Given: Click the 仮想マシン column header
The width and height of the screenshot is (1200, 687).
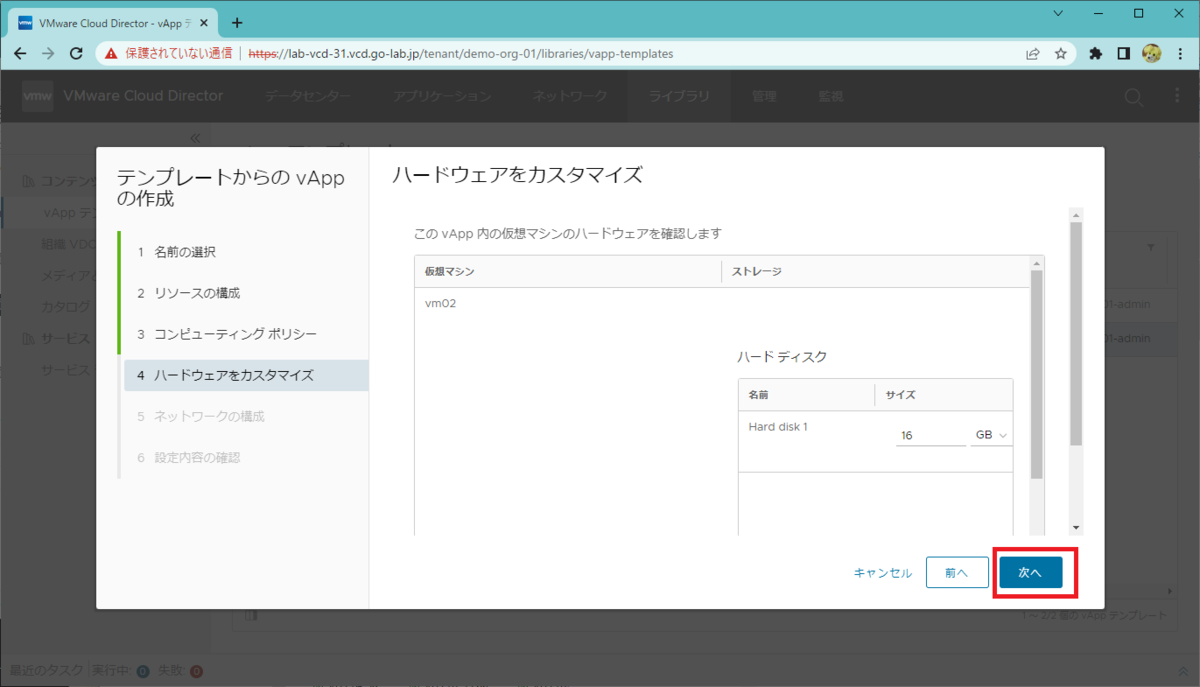Looking at the screenshot, I should (x=567, y=271).
